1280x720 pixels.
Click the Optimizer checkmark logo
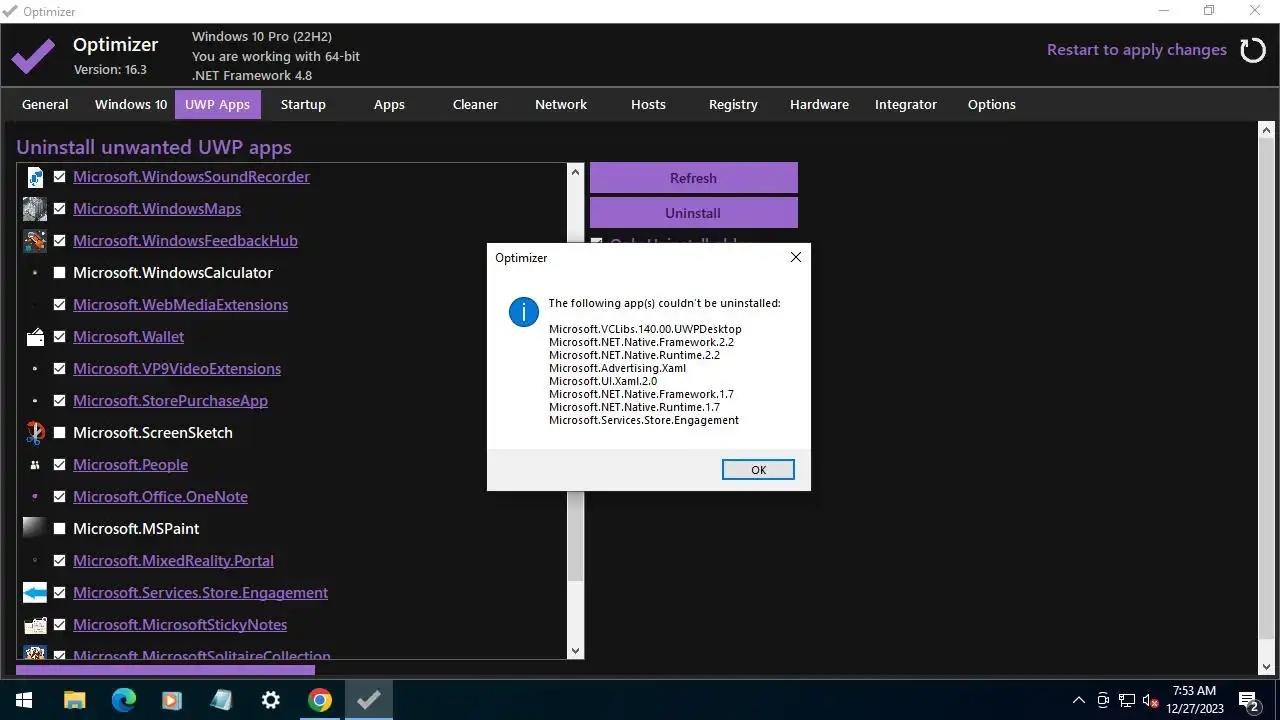(33, 57)
